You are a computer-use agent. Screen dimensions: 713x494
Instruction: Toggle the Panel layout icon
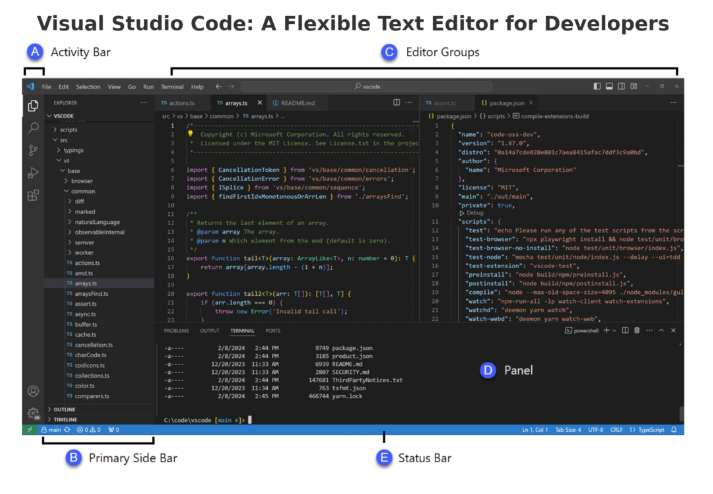[609, 86]
